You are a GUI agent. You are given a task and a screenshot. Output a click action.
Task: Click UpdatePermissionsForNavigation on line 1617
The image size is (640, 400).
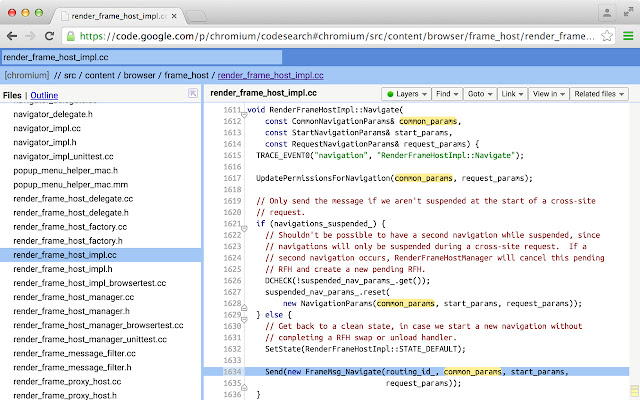pyautogui.click(x=323, y=178)
